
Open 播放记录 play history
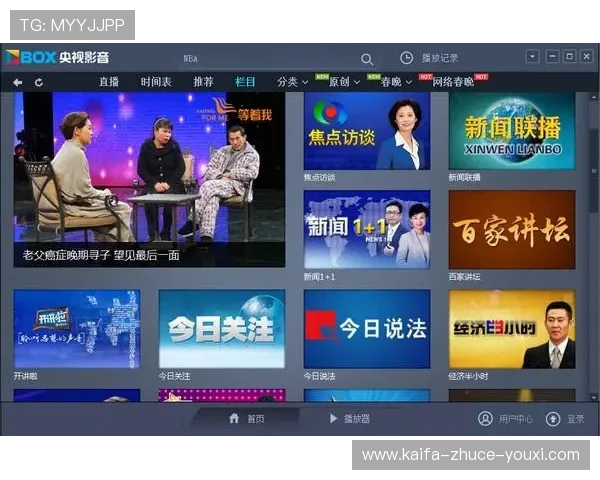(440, 58)
